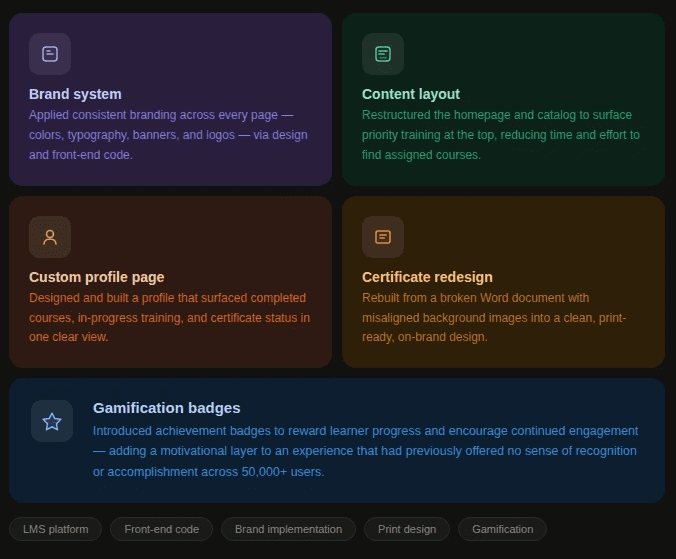Click the text 'Restructured the homepage and catalog'

click(469, 115)
